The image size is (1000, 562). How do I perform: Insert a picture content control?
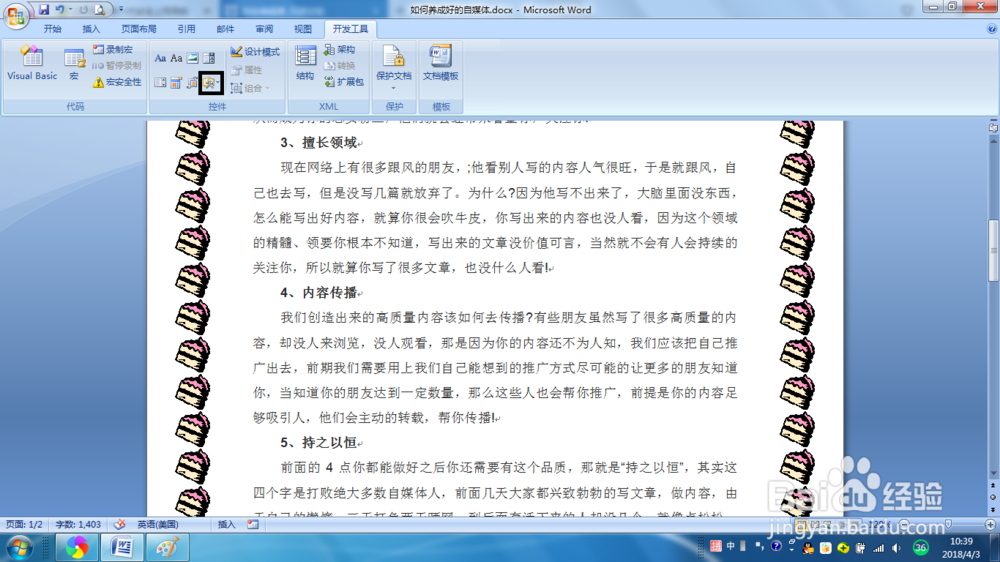193,59
